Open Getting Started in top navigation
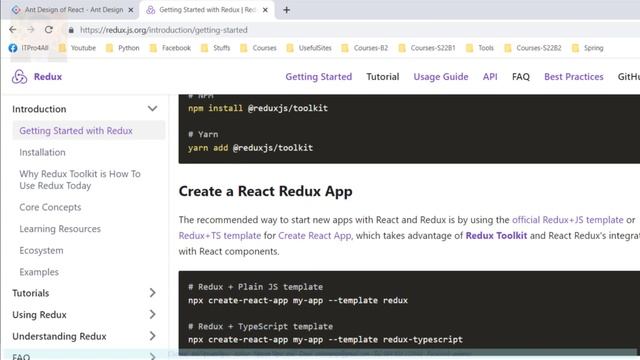 pyautogui.click(x=318, y=77)
